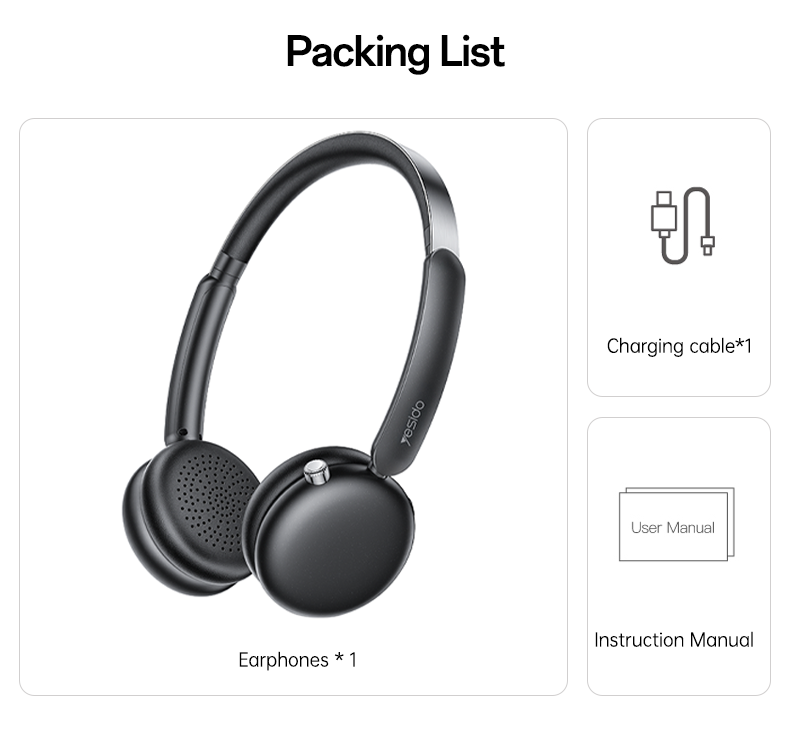Click the User Manual text inside booklet

[673, 527]
